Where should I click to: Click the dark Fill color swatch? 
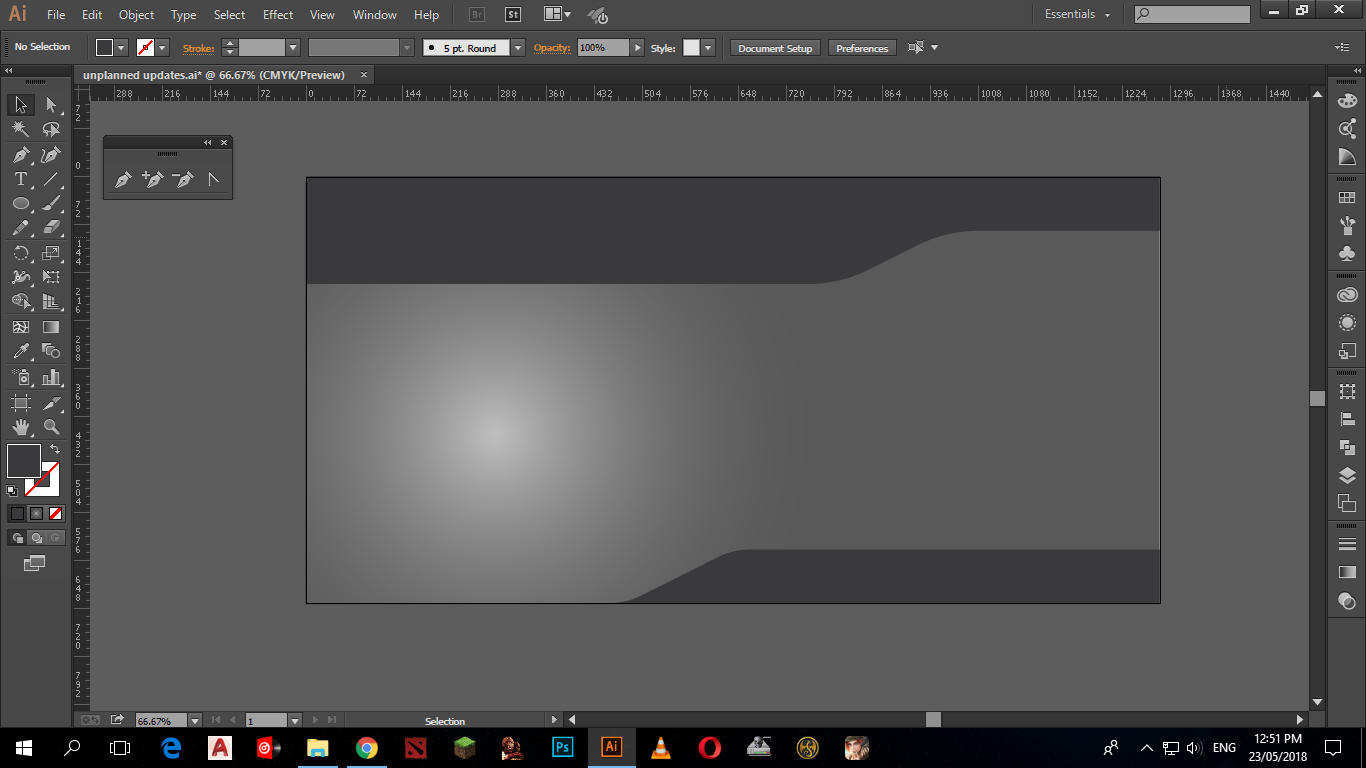coord(23,461)
